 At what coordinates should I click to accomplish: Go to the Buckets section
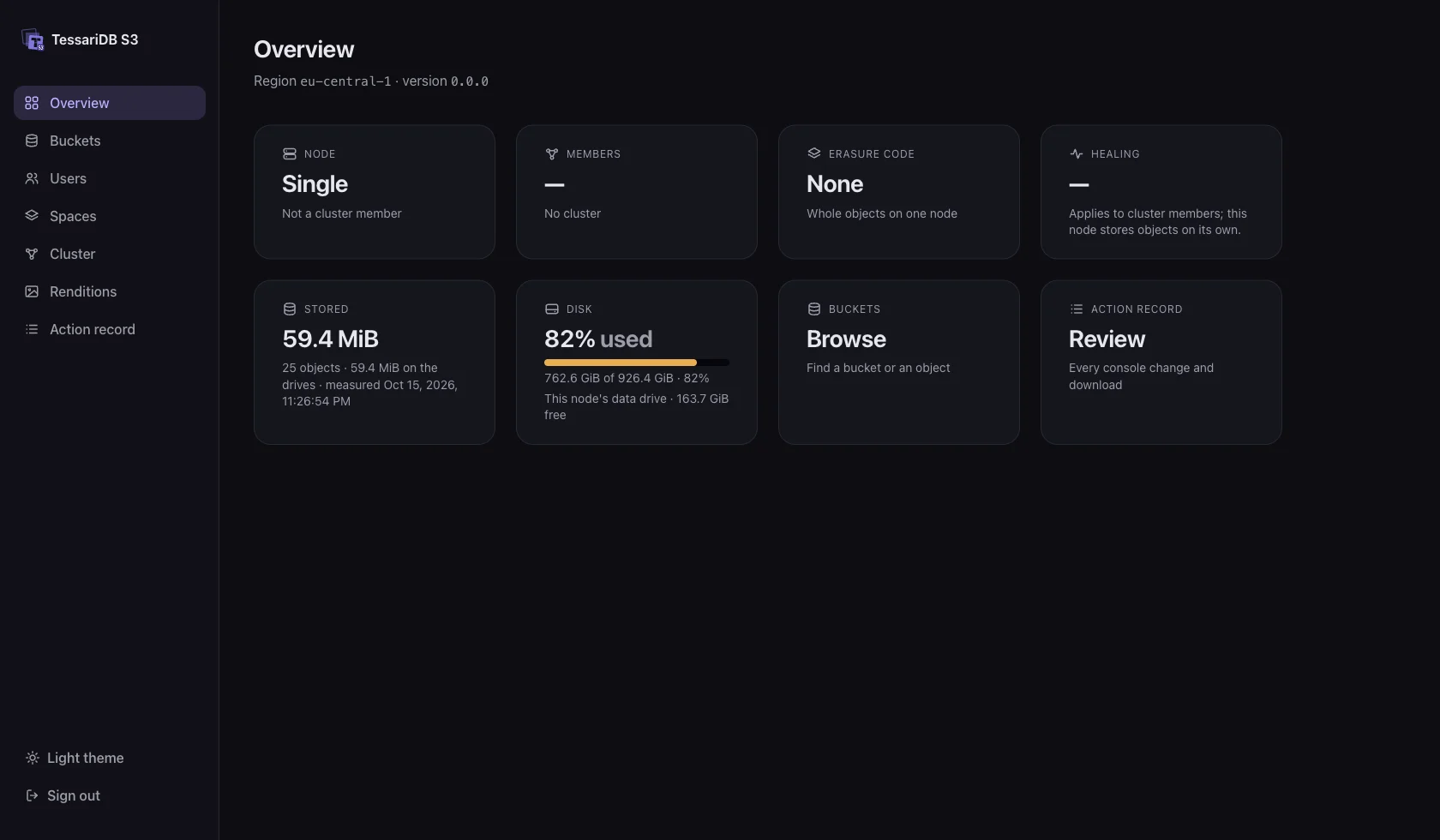pyautogui.click(x=110, y=141)
